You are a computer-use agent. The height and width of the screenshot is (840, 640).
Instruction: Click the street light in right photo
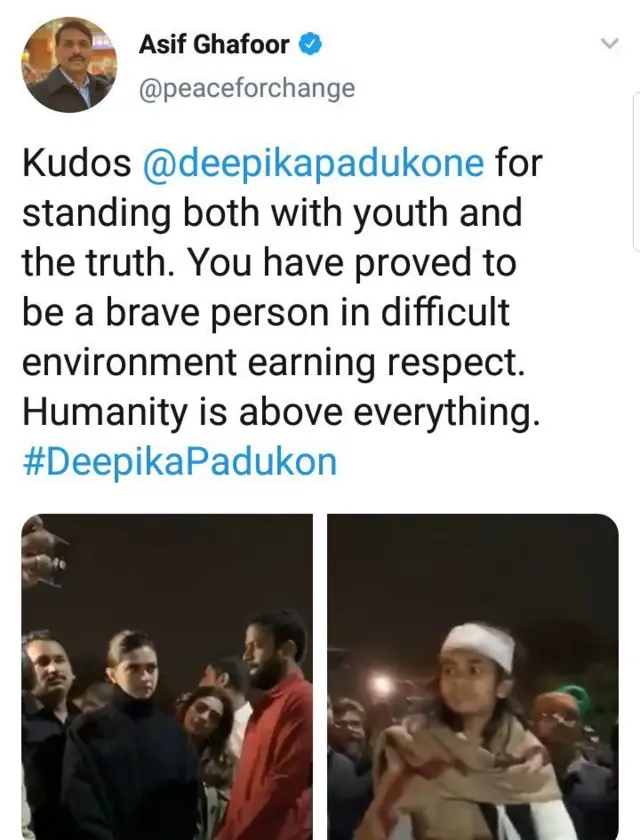pyautogui.click(x=383, y=684)
